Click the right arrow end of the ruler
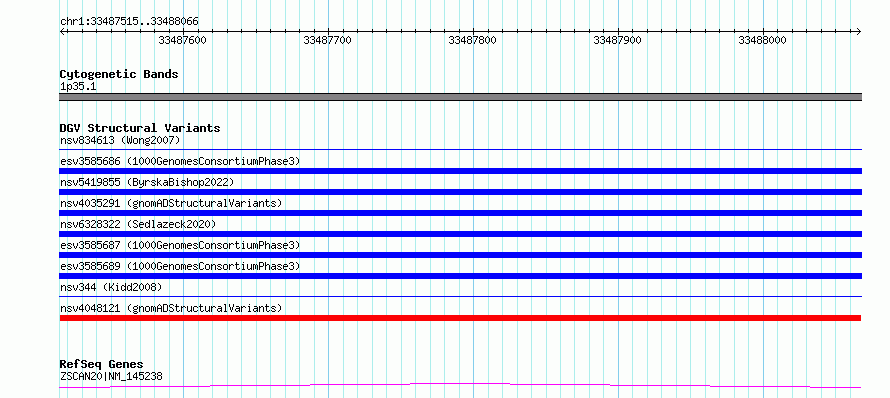This screenshot has height=398, width=890. [x=859, y=31]
